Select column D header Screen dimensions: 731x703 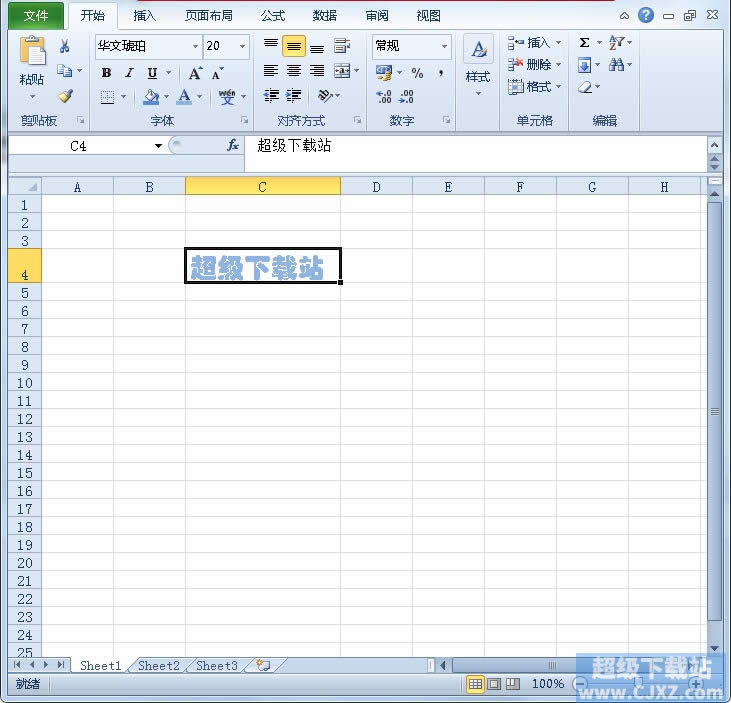pyautogui.click(x=376, y=187)
